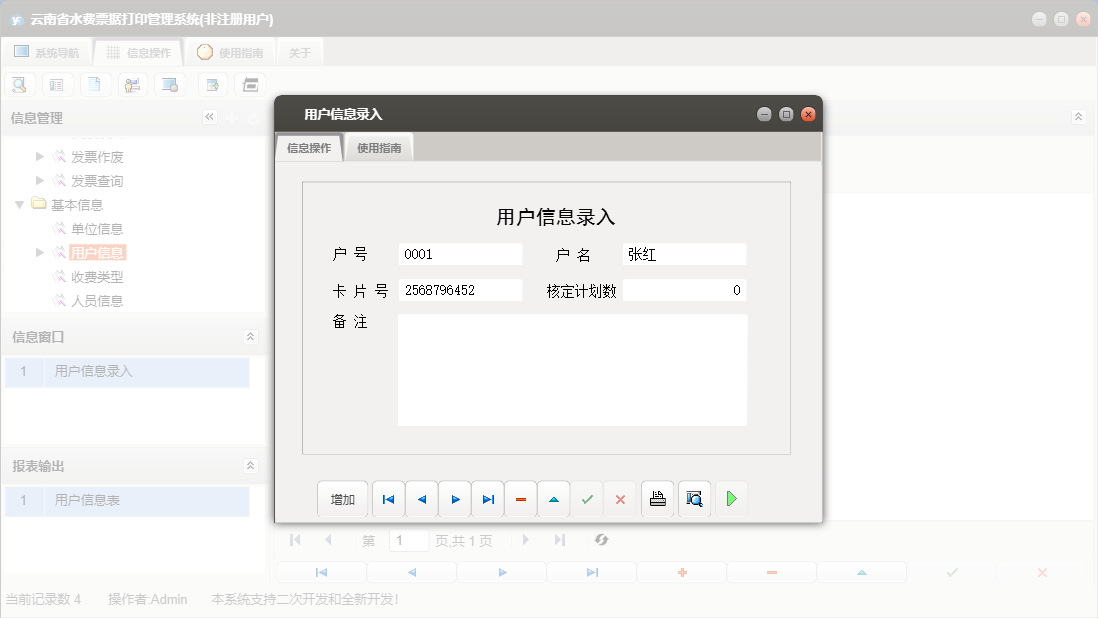The height and width of the screenshot is (618, 1098).
Task: Click the red delete record icon
Action: pyautogui.click(x=520, y=499)
